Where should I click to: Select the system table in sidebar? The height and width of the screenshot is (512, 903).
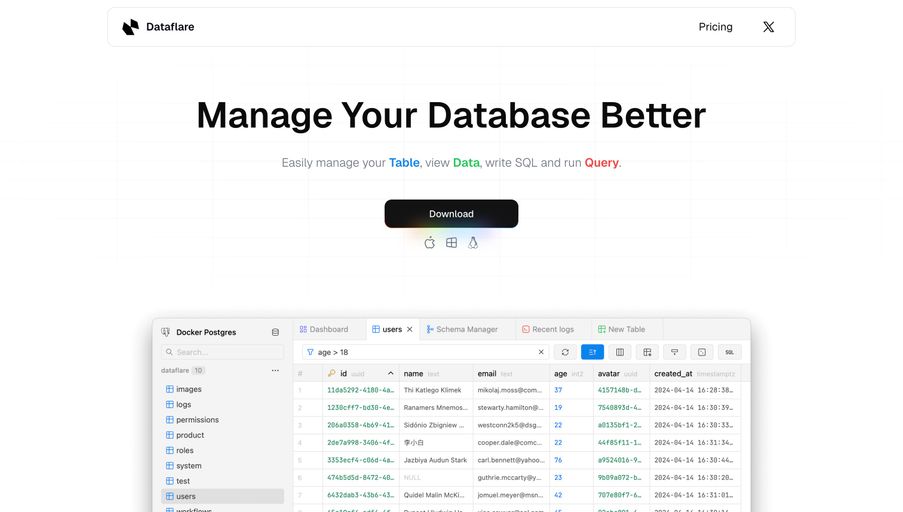(x=222, y=465)
